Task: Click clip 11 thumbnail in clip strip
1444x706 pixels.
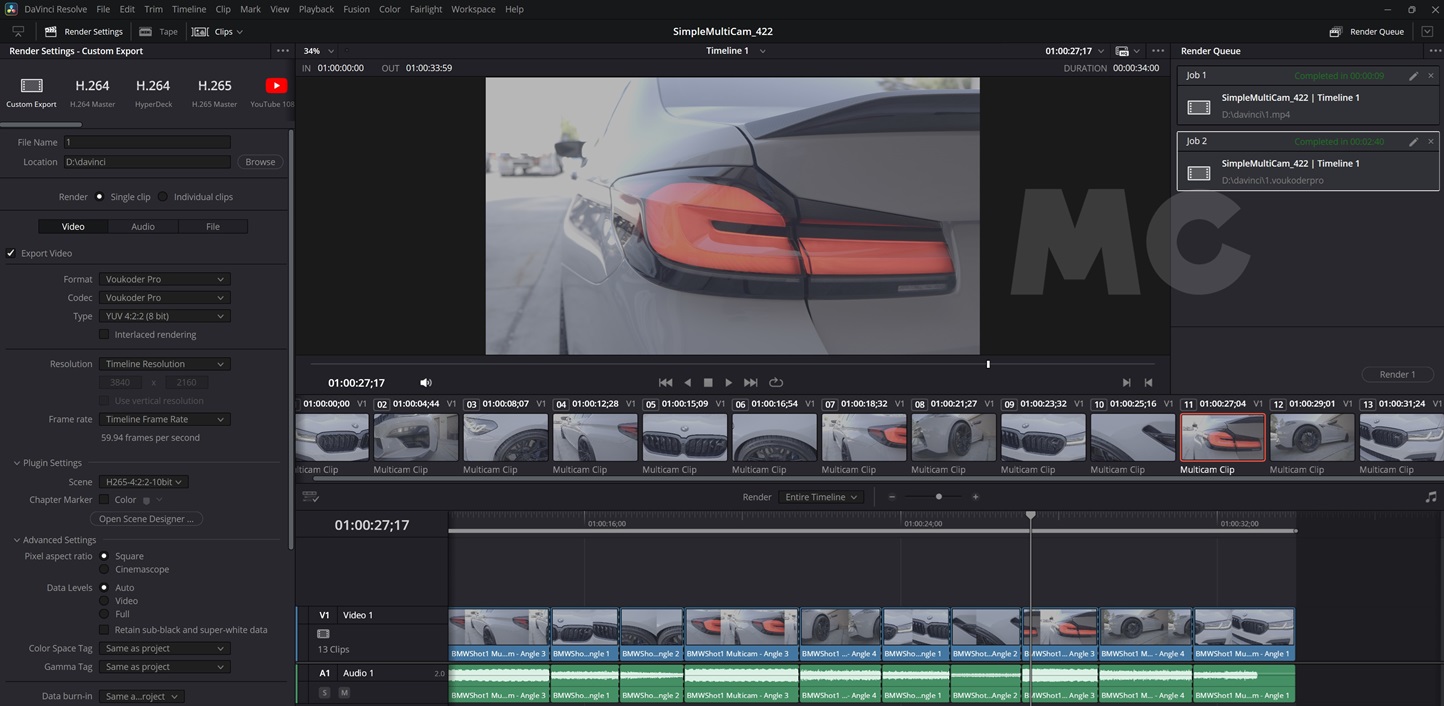Action: click(1222, 438)
